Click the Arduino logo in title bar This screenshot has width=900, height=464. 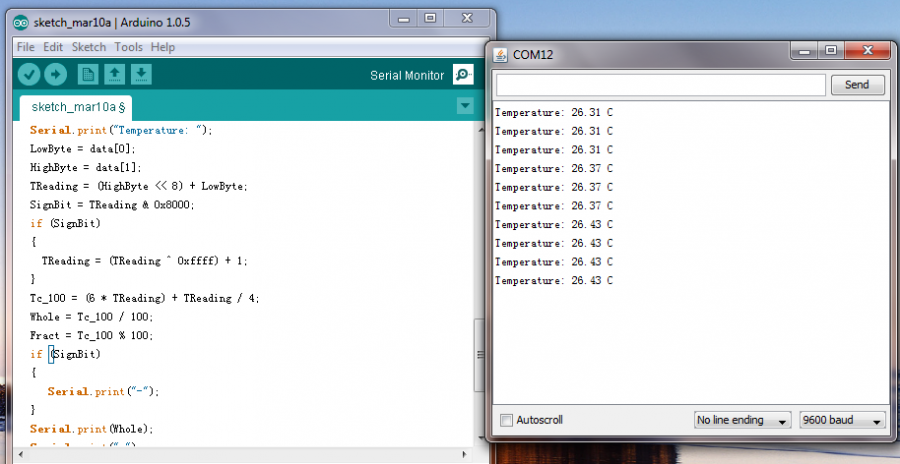(x=21, y=21)
